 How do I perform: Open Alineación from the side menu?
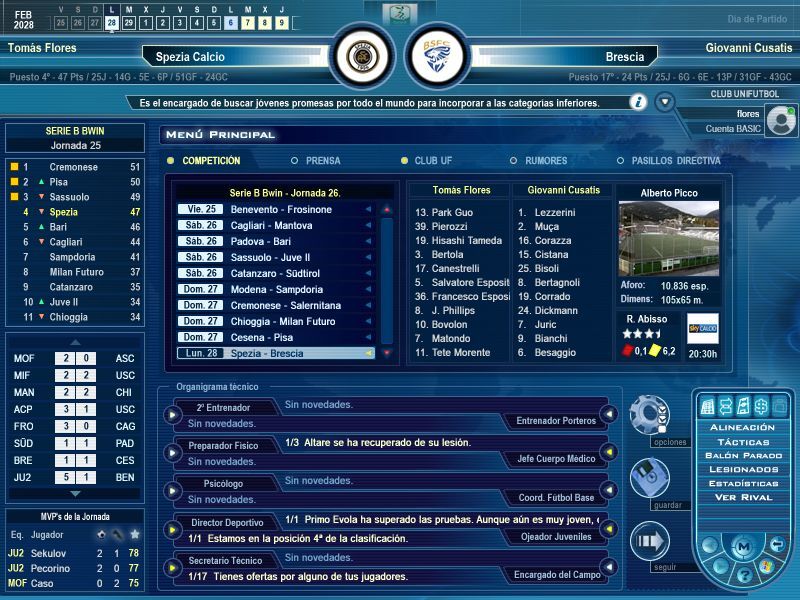[742, 427]
